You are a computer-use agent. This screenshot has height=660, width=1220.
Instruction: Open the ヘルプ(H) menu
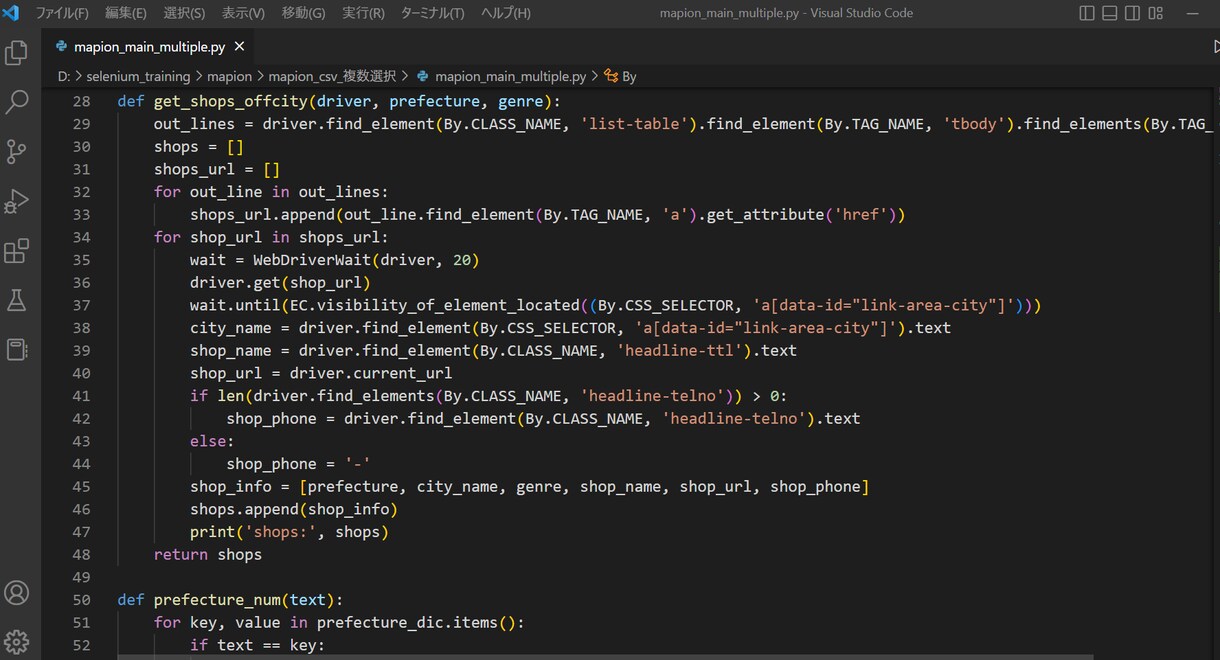[x=506, y=13]
